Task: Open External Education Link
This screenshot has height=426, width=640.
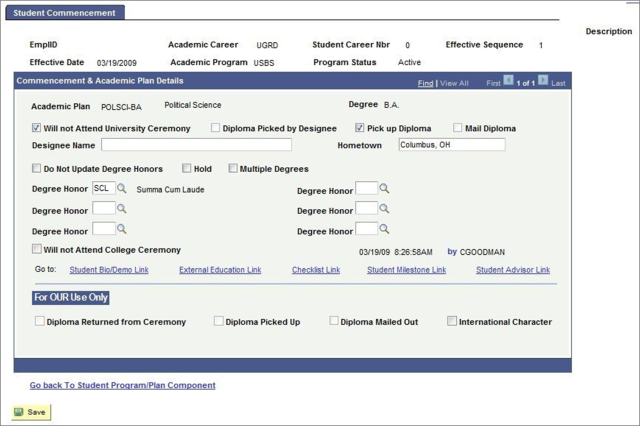Action: coord(220,270)
